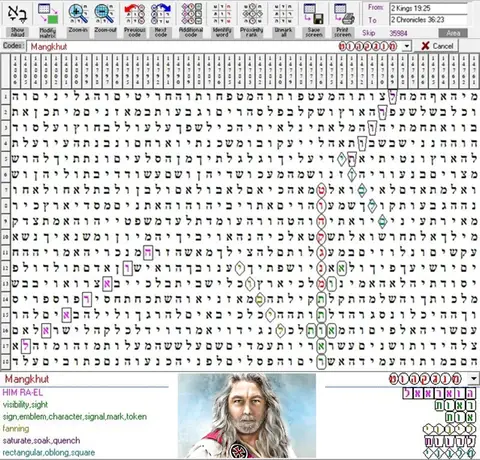The image size is (480, 460).
Task: Click matrix row number 7
Action: 5,190
